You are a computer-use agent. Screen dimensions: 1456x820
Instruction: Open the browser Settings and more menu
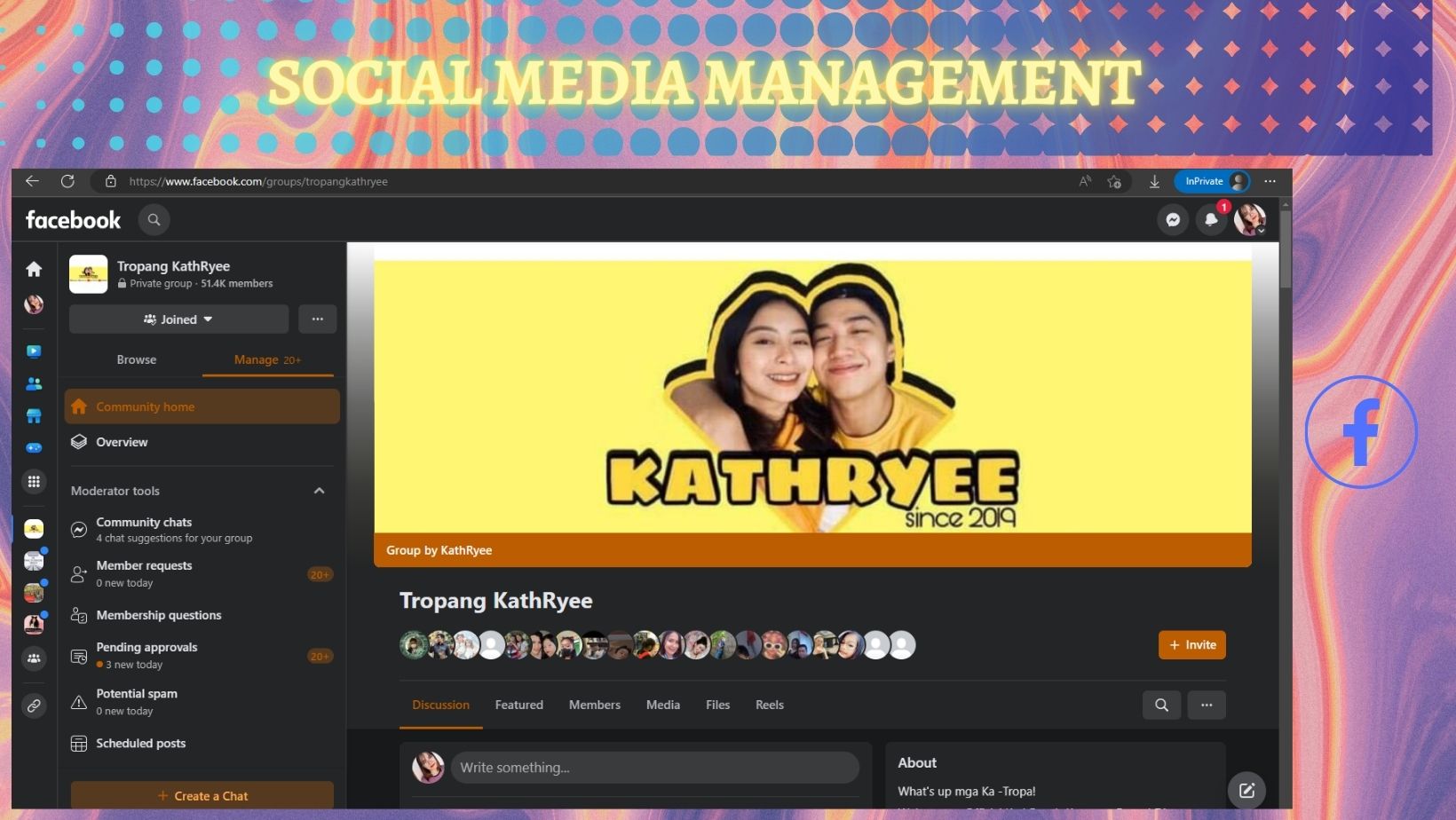[1270, 181]
